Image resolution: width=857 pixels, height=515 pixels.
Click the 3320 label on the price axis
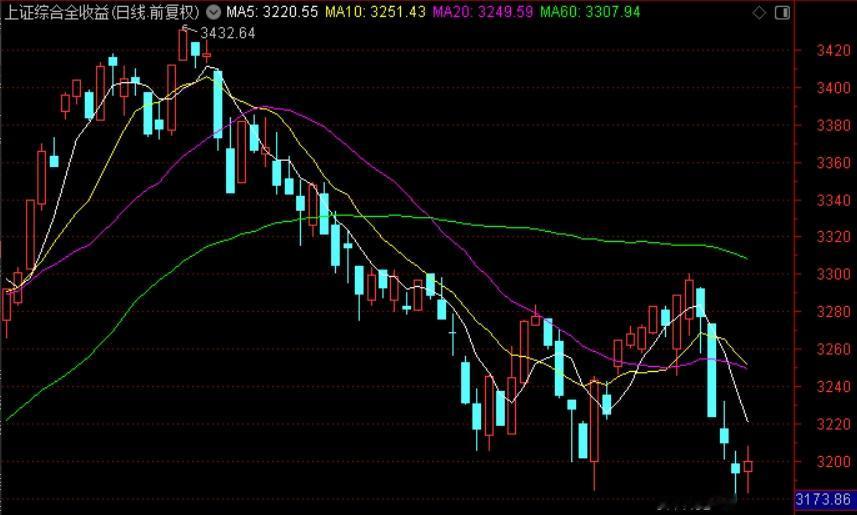pyautogui.click(x=833, y=237)
